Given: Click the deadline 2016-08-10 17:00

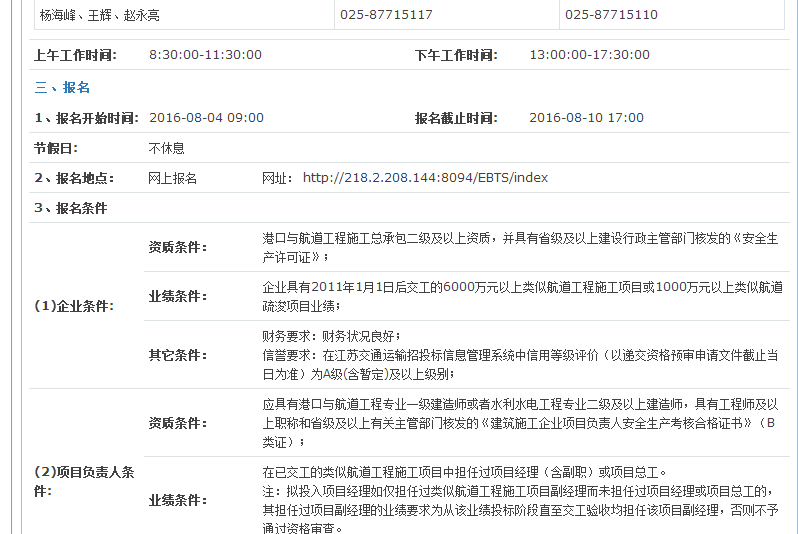Looking at the screenshot, I should (586, 118).
